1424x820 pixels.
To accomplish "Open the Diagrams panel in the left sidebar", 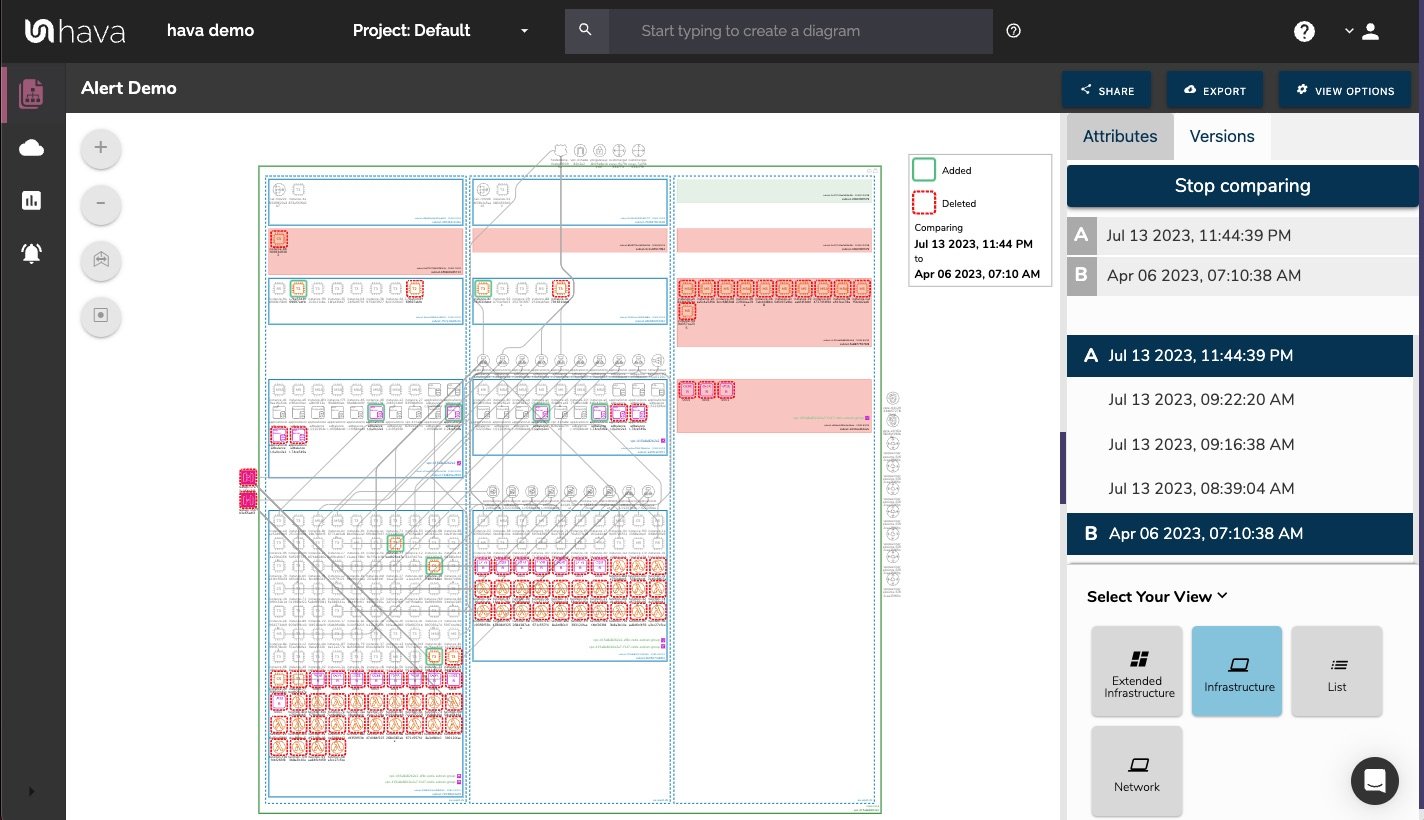I will tap(31, 93).
